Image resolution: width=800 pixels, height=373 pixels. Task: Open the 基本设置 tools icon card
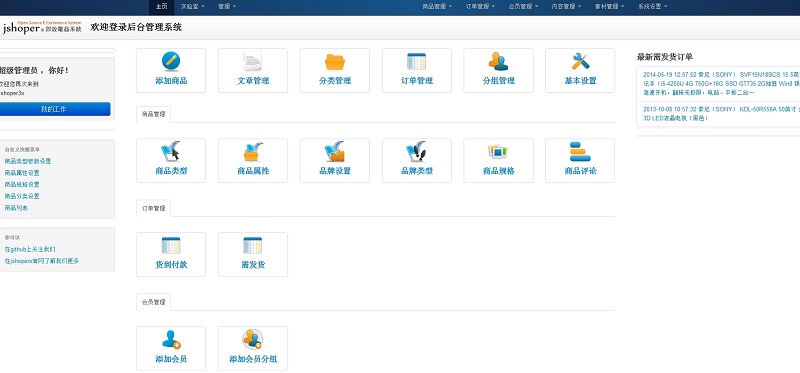(580, 70)
